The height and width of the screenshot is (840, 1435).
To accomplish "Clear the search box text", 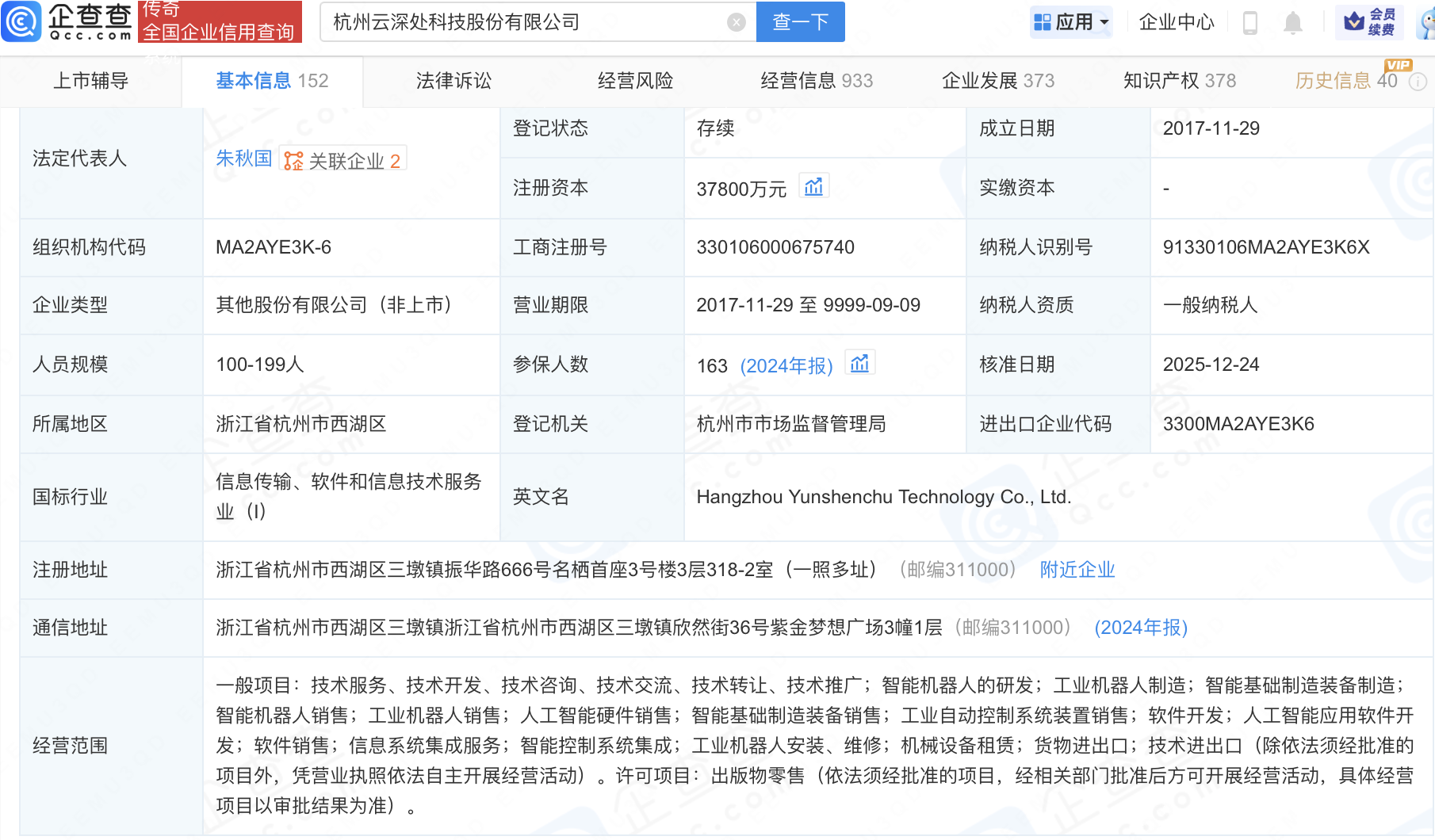I will (736, 22).
